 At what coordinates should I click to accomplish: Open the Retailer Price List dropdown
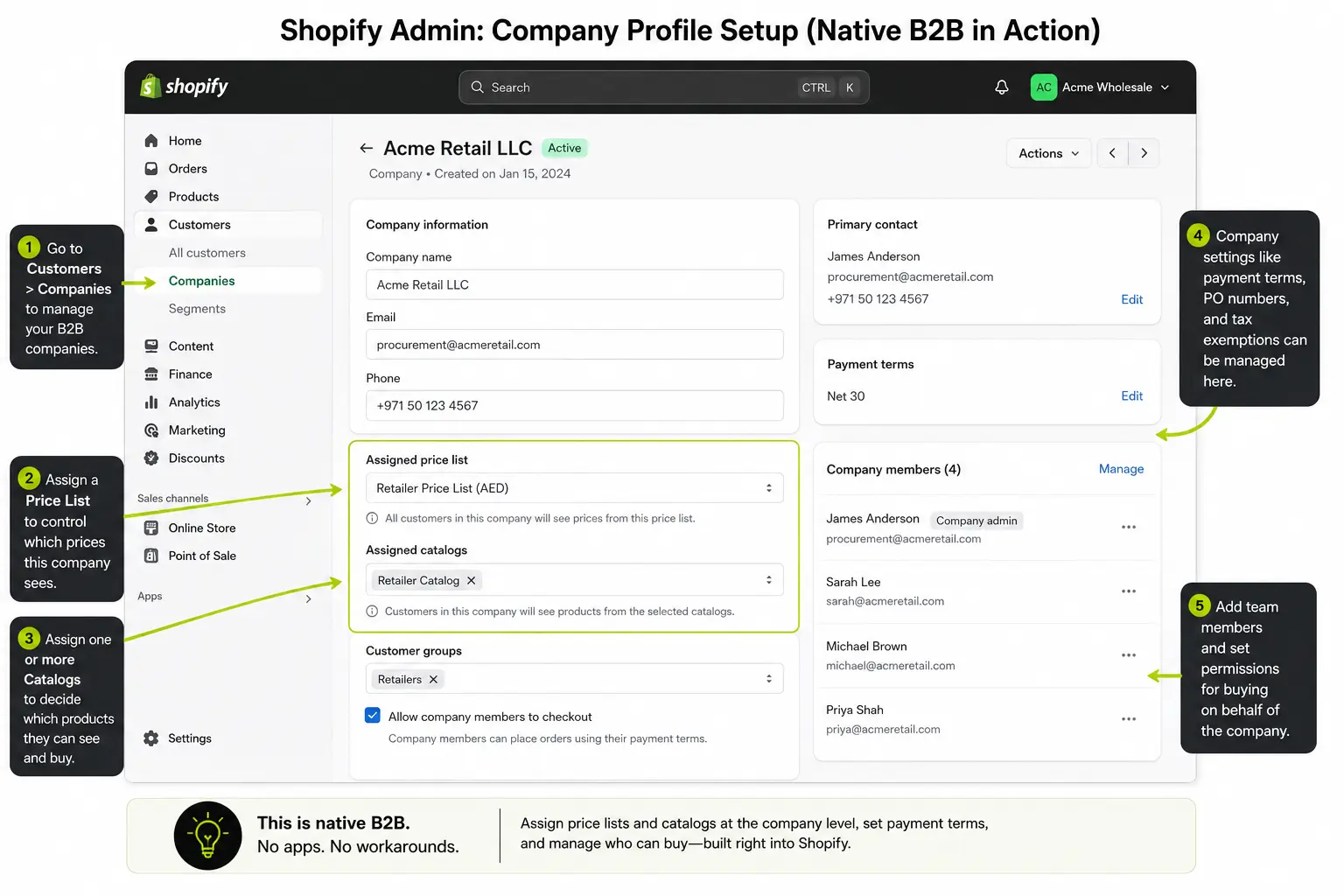(x=574, y=488)
